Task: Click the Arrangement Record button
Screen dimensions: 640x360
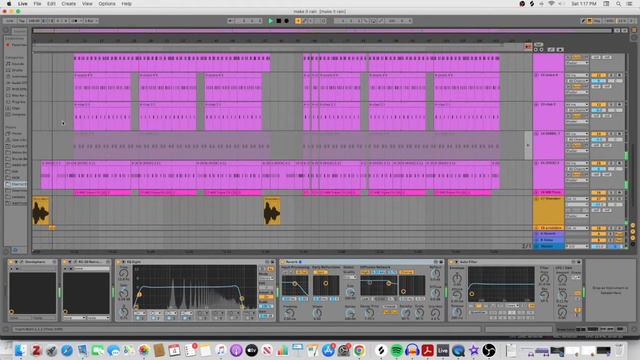Action: click(x=287, y=21)
